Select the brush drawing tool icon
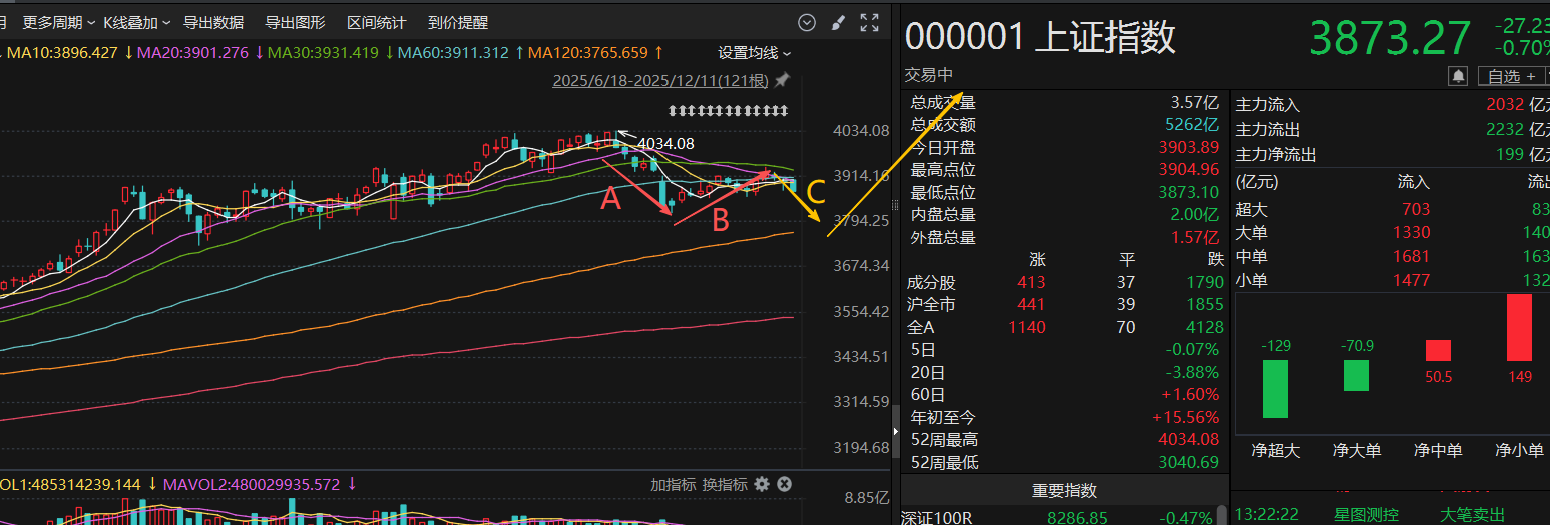Viewport: 1550px width, 525px height. [839, 22]
